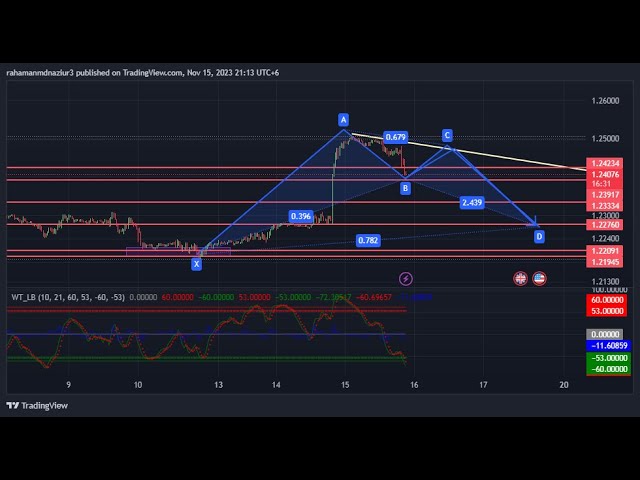Screen dimensions: 640x480
Task: Click the 0.679 ratio label
Action: pyautogui.click(x=395, y=137)
